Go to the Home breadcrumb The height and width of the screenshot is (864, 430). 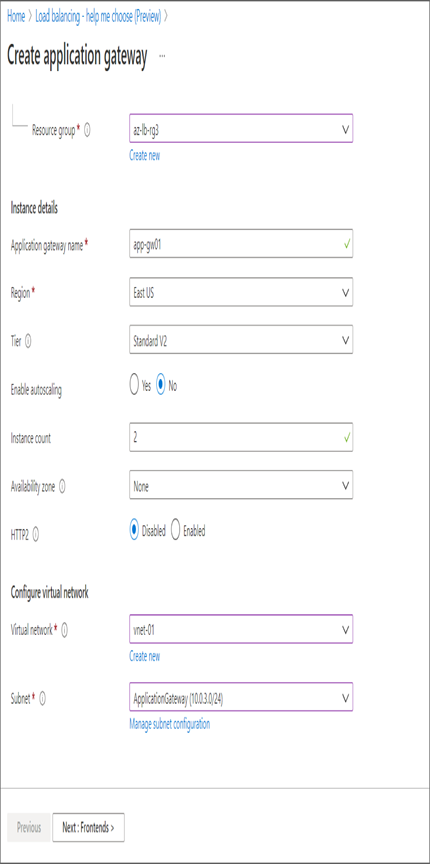(16, 17)
